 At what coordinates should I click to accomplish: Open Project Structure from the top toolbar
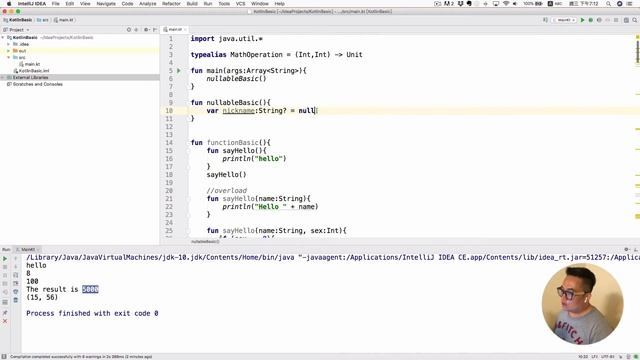tap(626, 20)
